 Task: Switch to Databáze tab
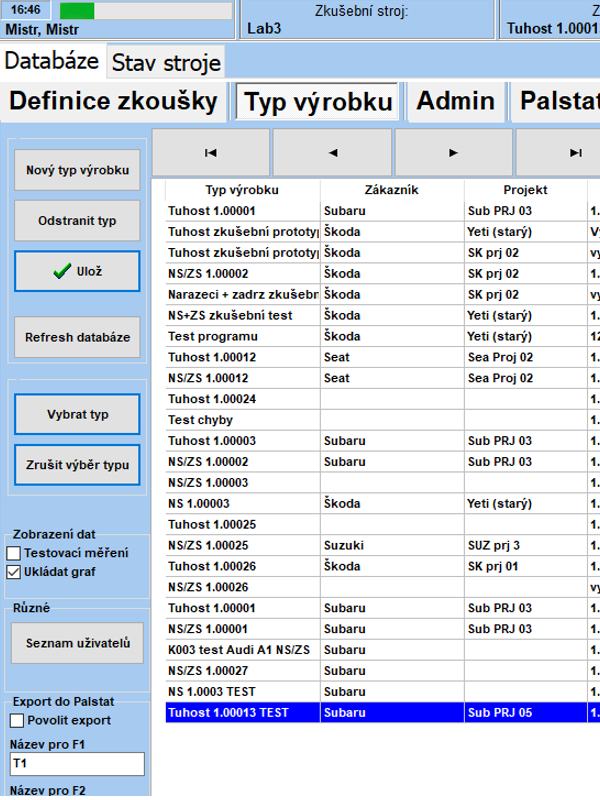pyautogui.click(x=52, y=61)
